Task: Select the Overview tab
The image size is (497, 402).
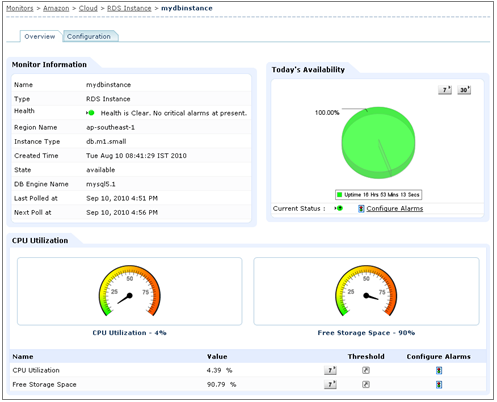Action: tap(40, 36)
